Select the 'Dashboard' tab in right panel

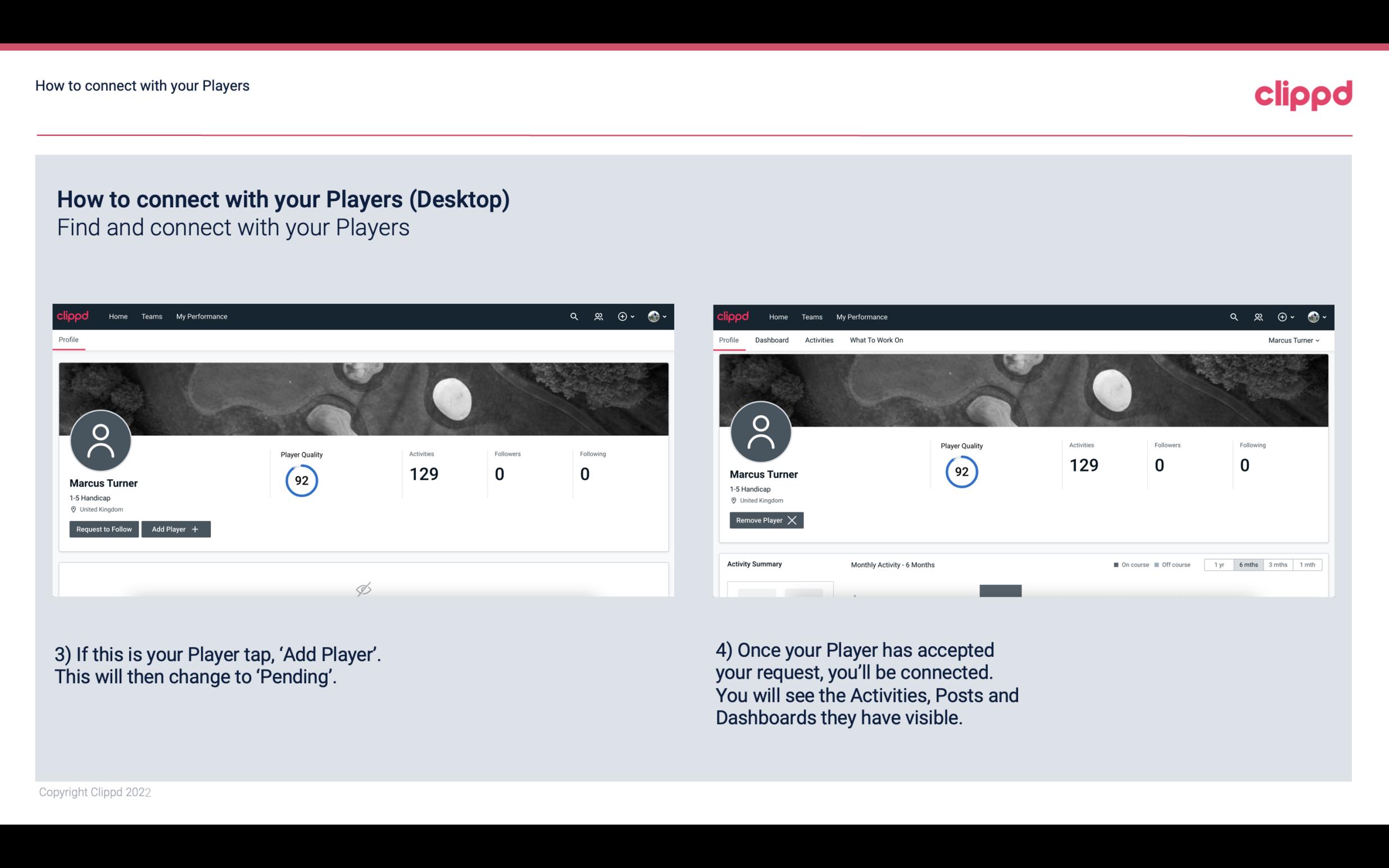pyautogui.click(x=772, y=340)
